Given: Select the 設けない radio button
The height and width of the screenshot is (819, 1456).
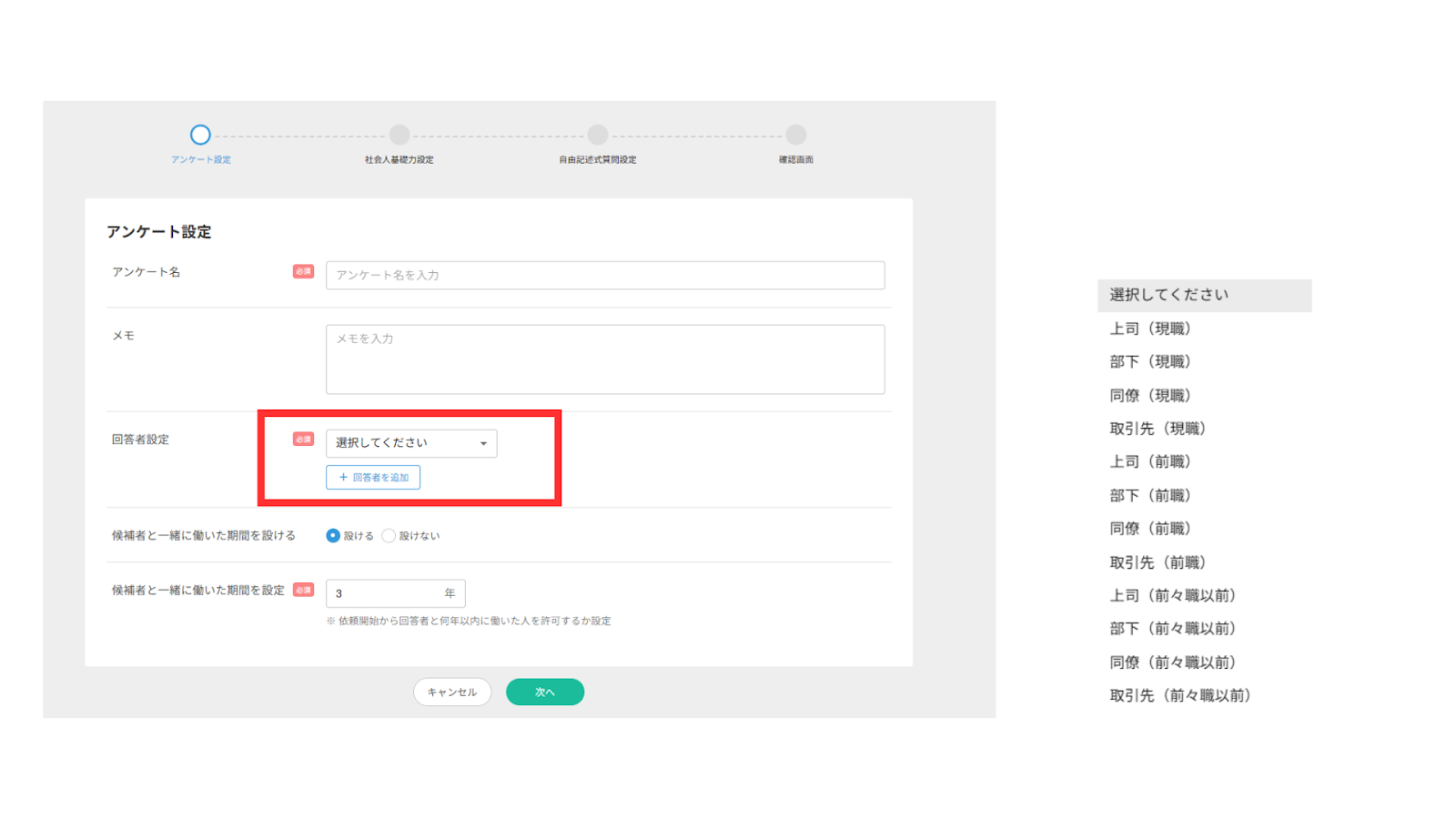Looking at the screenshot, I should click(389, 536).
